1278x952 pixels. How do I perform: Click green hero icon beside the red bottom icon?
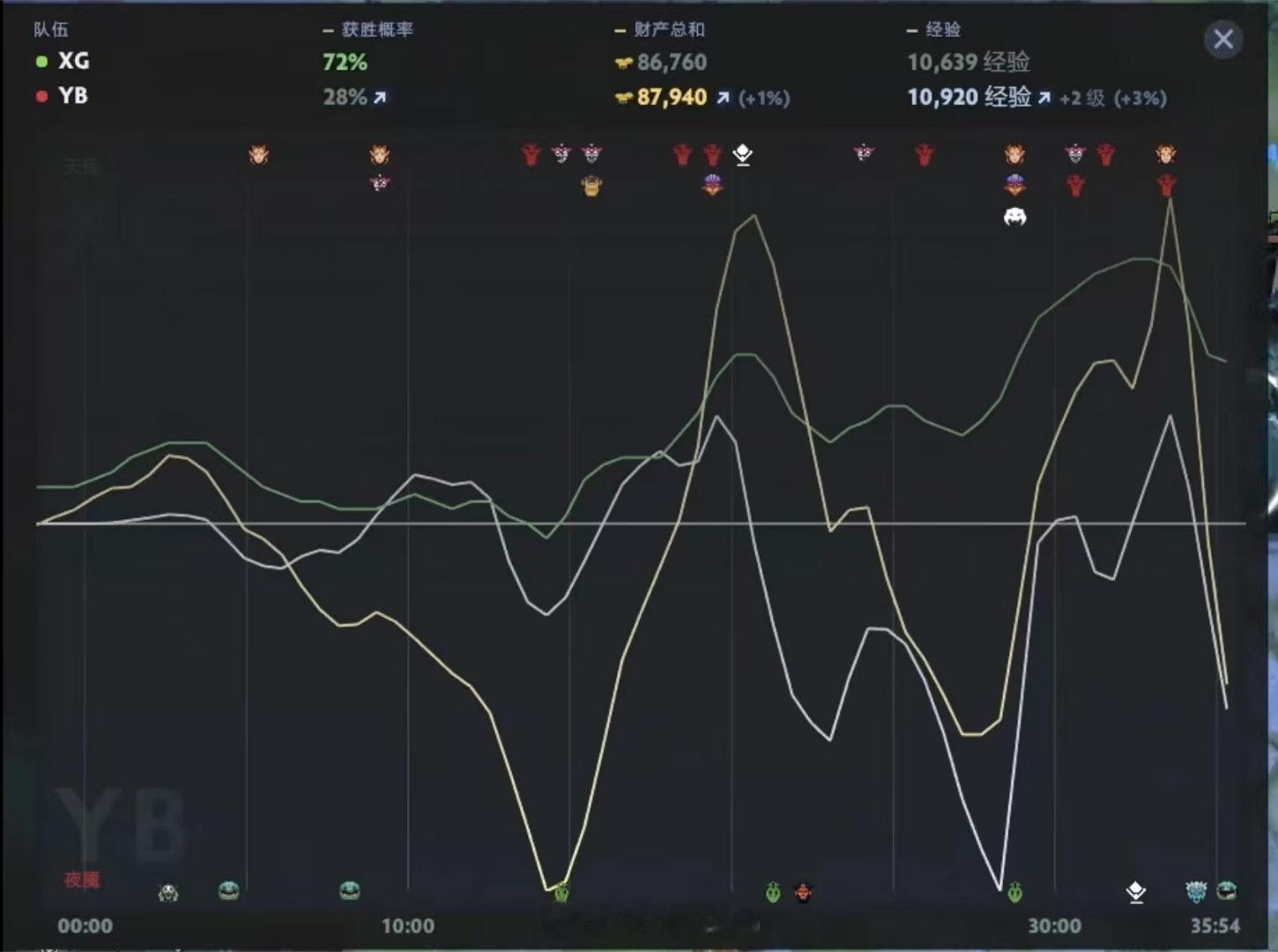click(773, 892)
